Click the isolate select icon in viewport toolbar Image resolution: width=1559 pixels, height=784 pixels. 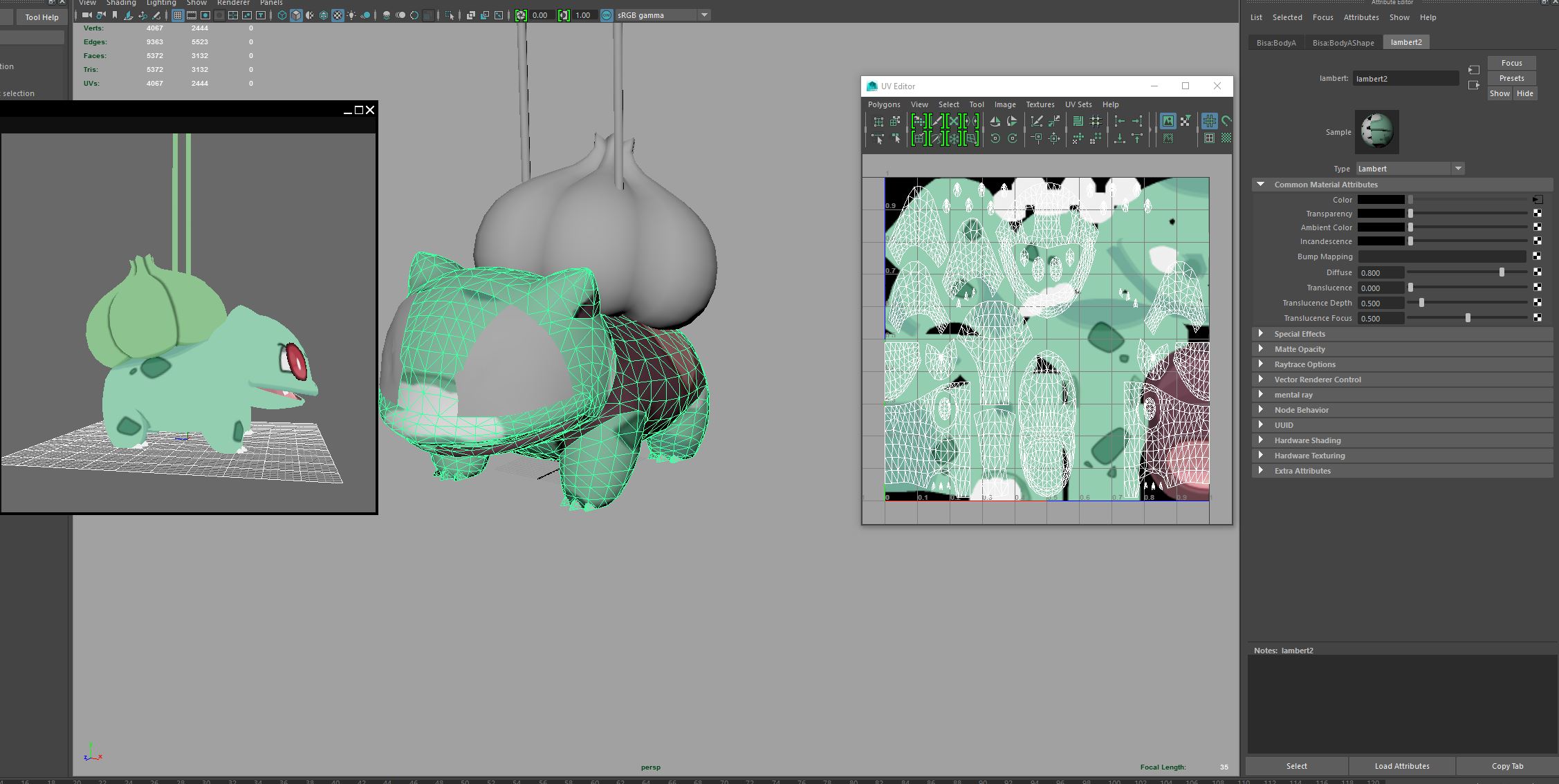450,15
